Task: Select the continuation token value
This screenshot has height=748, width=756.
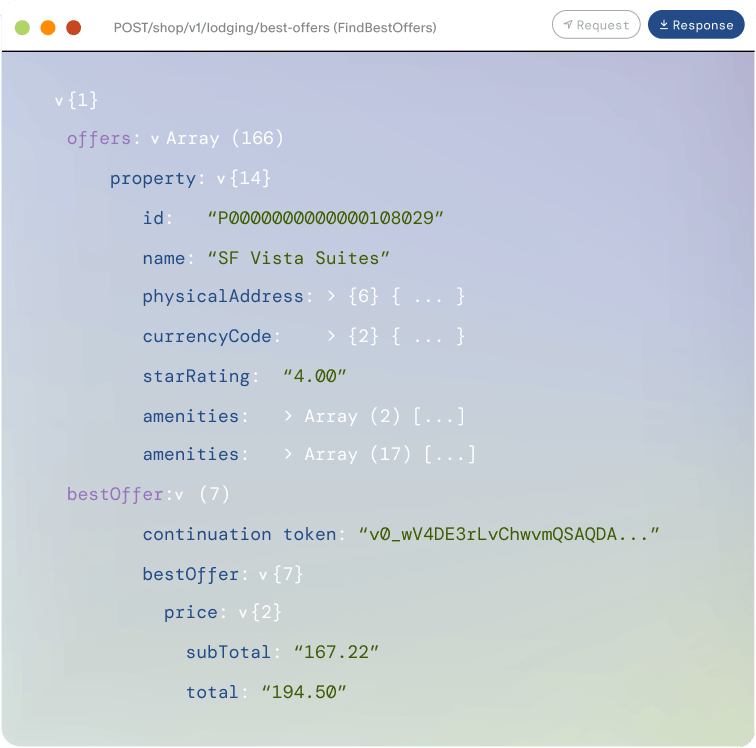Action: 509,534
